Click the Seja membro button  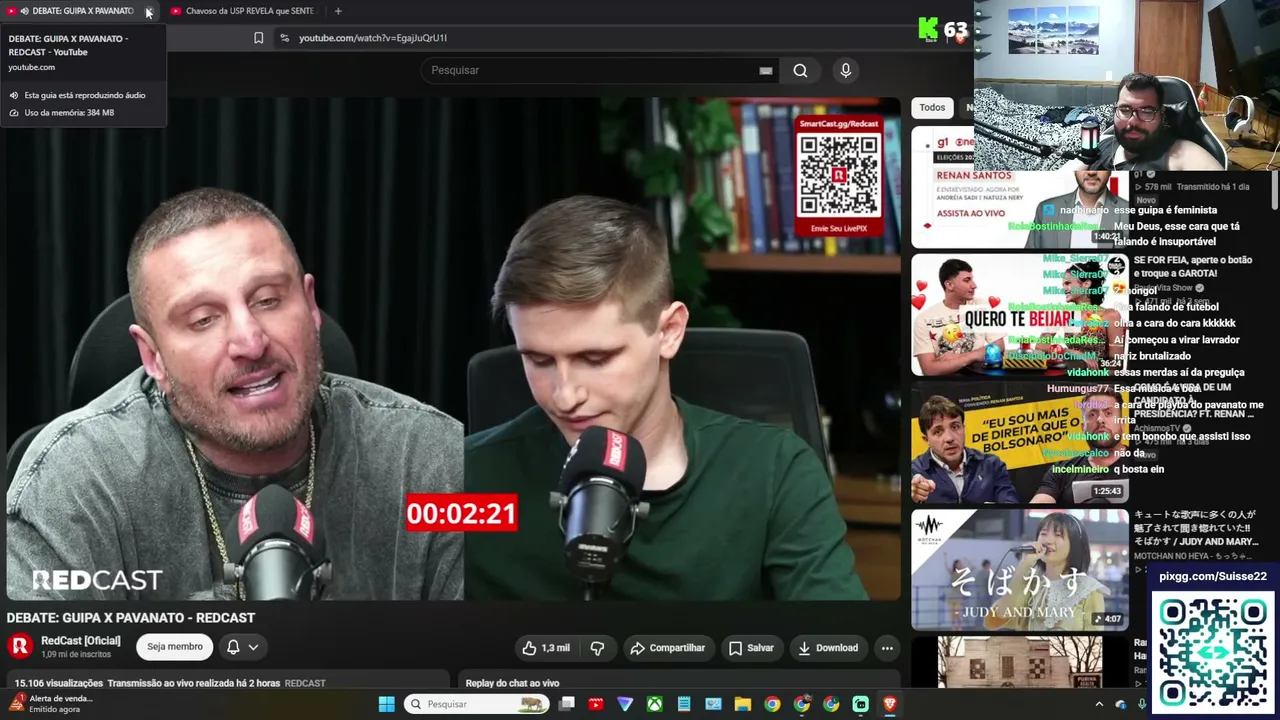pyautogui.click(x=175, y=647)
